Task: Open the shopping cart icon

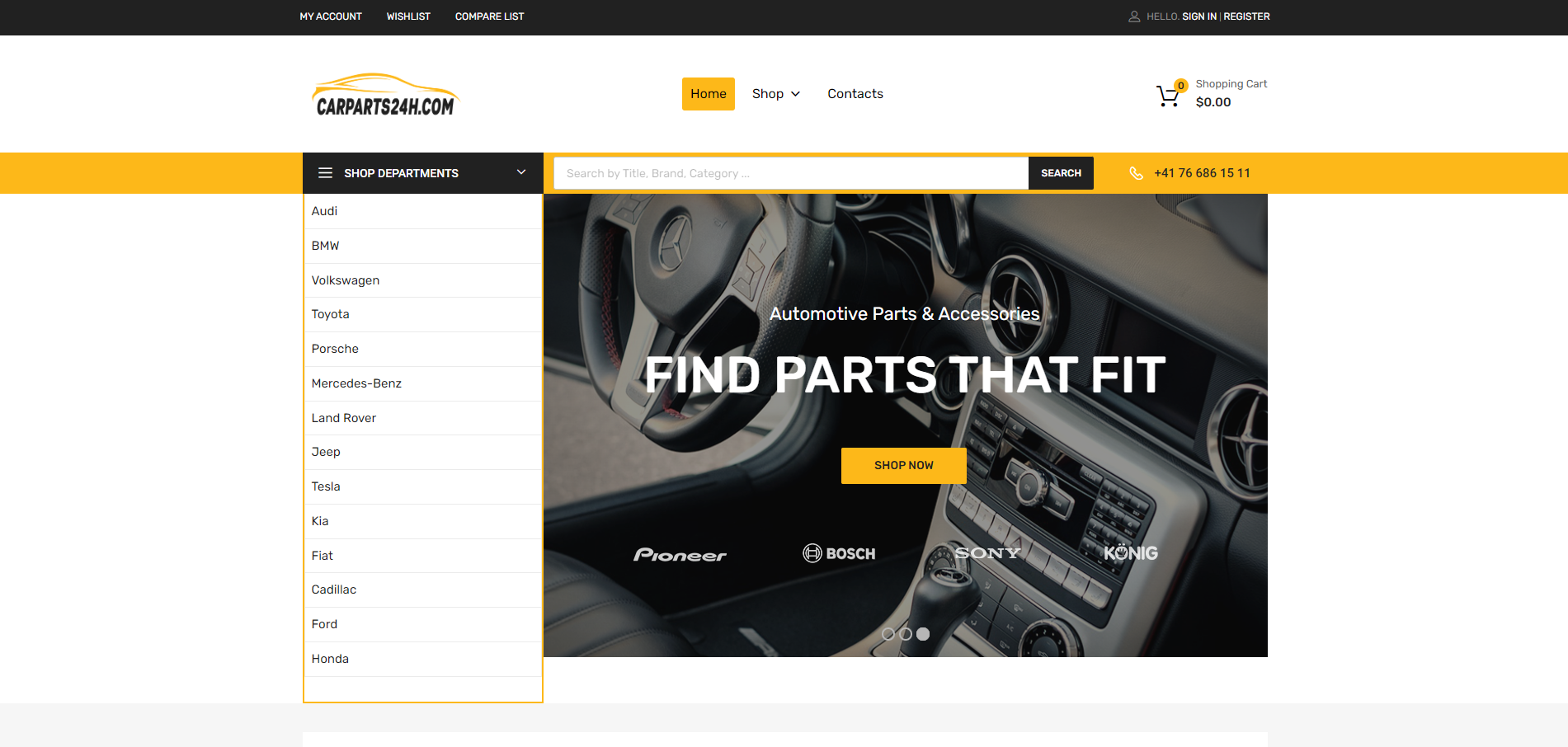Action: (1168, 96)
